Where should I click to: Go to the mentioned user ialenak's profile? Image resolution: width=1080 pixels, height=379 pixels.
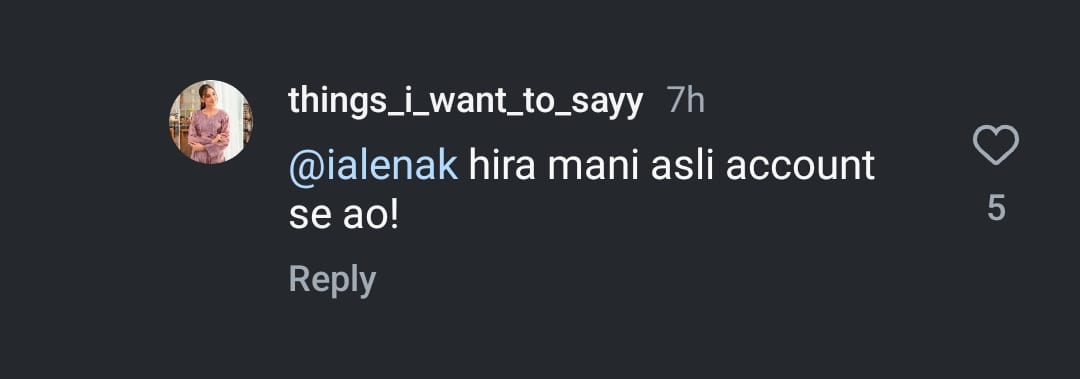pyautogui.click(x=373, y=166)
